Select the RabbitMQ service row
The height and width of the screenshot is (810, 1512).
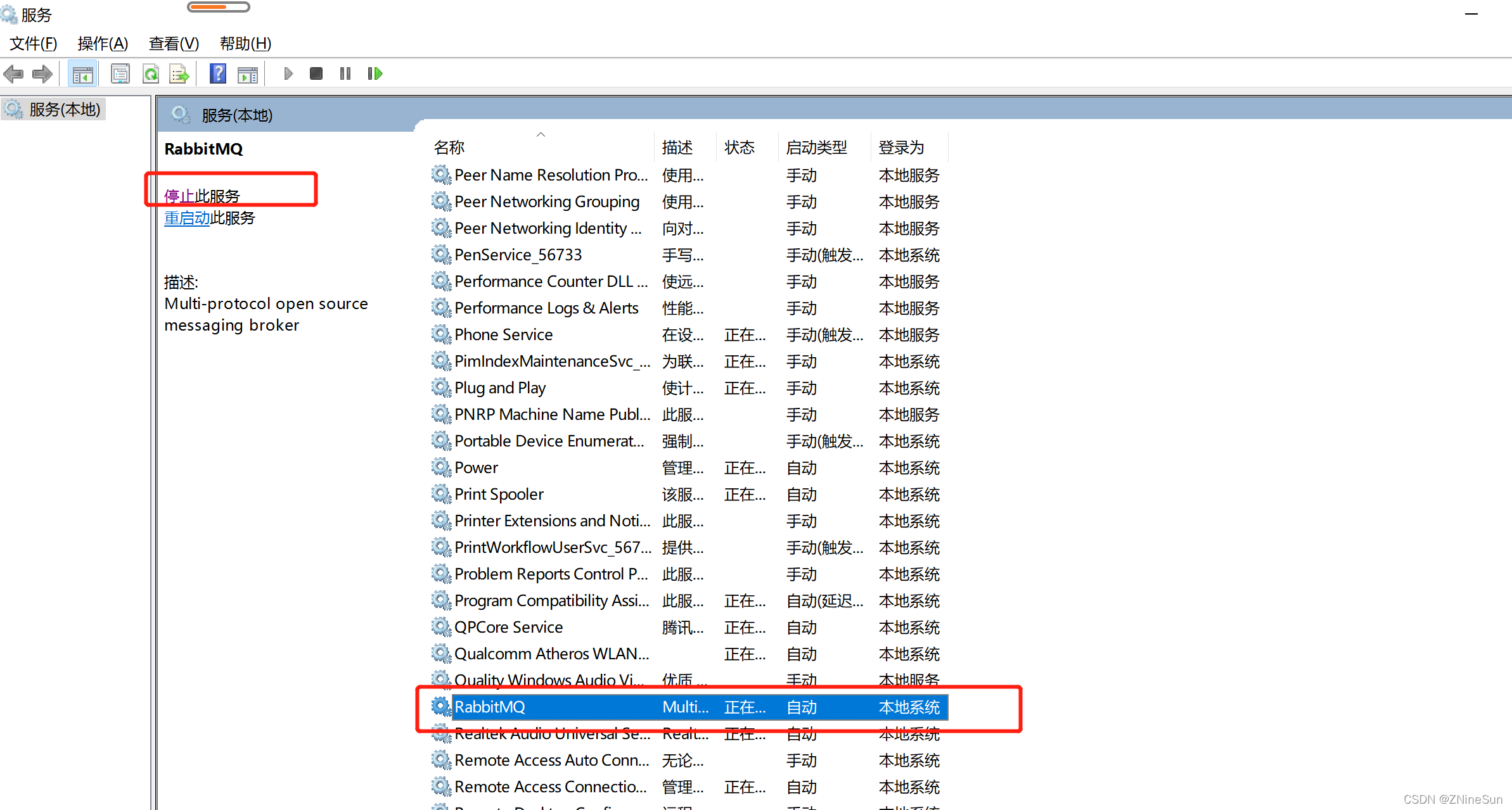tap(689, 707)
